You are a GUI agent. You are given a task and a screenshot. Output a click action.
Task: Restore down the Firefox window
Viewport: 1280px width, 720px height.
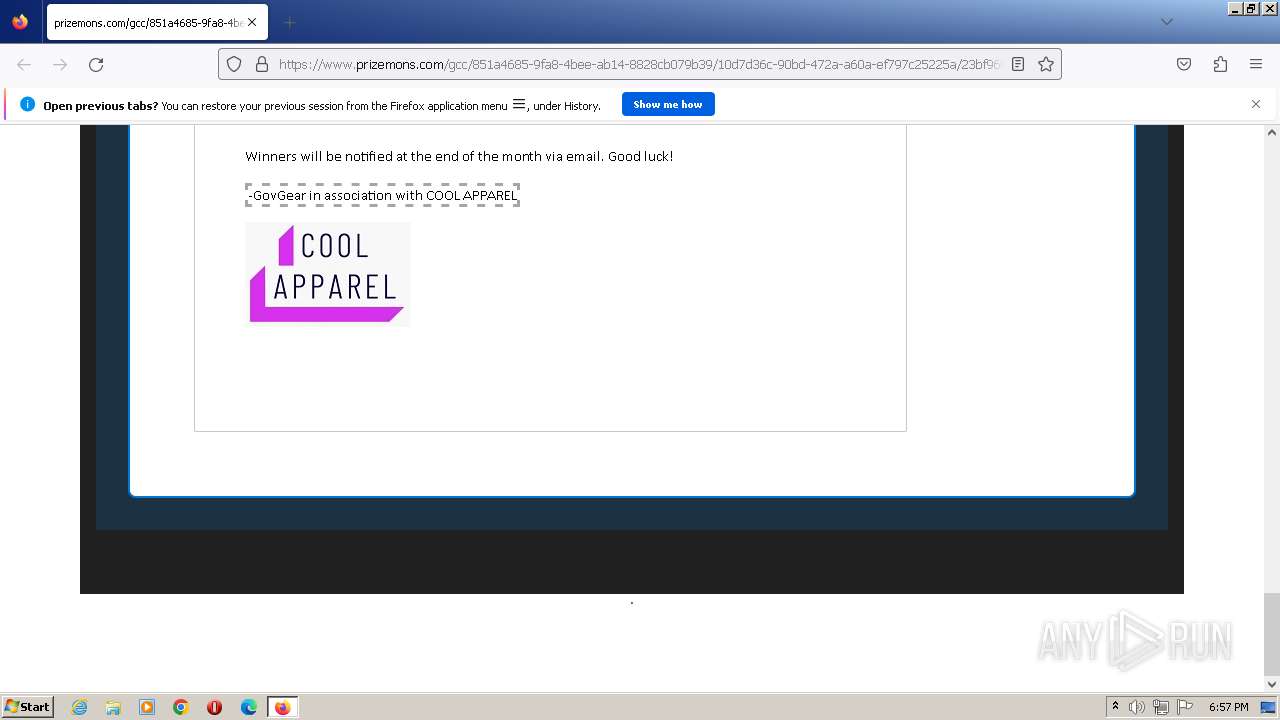[x=1252, y=8]
